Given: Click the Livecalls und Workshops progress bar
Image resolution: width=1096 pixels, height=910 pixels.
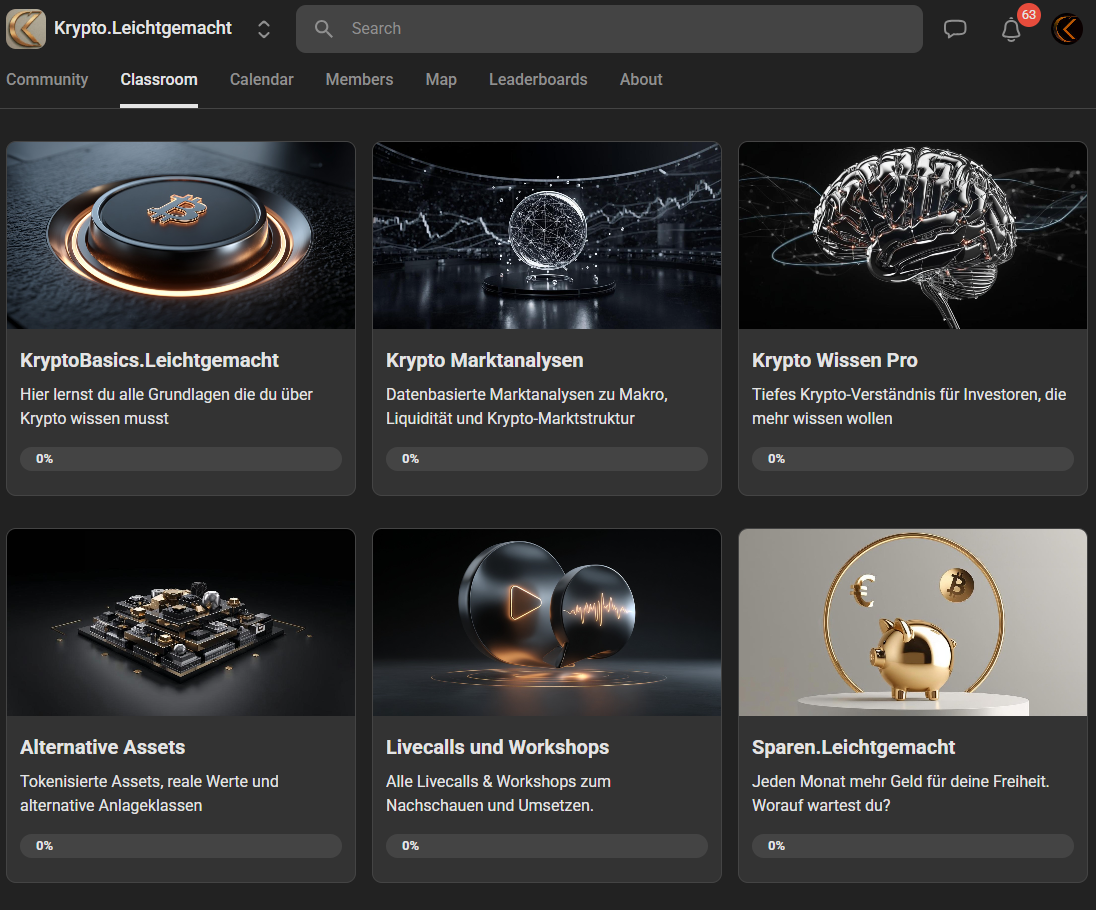Looking at the screenshot, I should [547, 846].
